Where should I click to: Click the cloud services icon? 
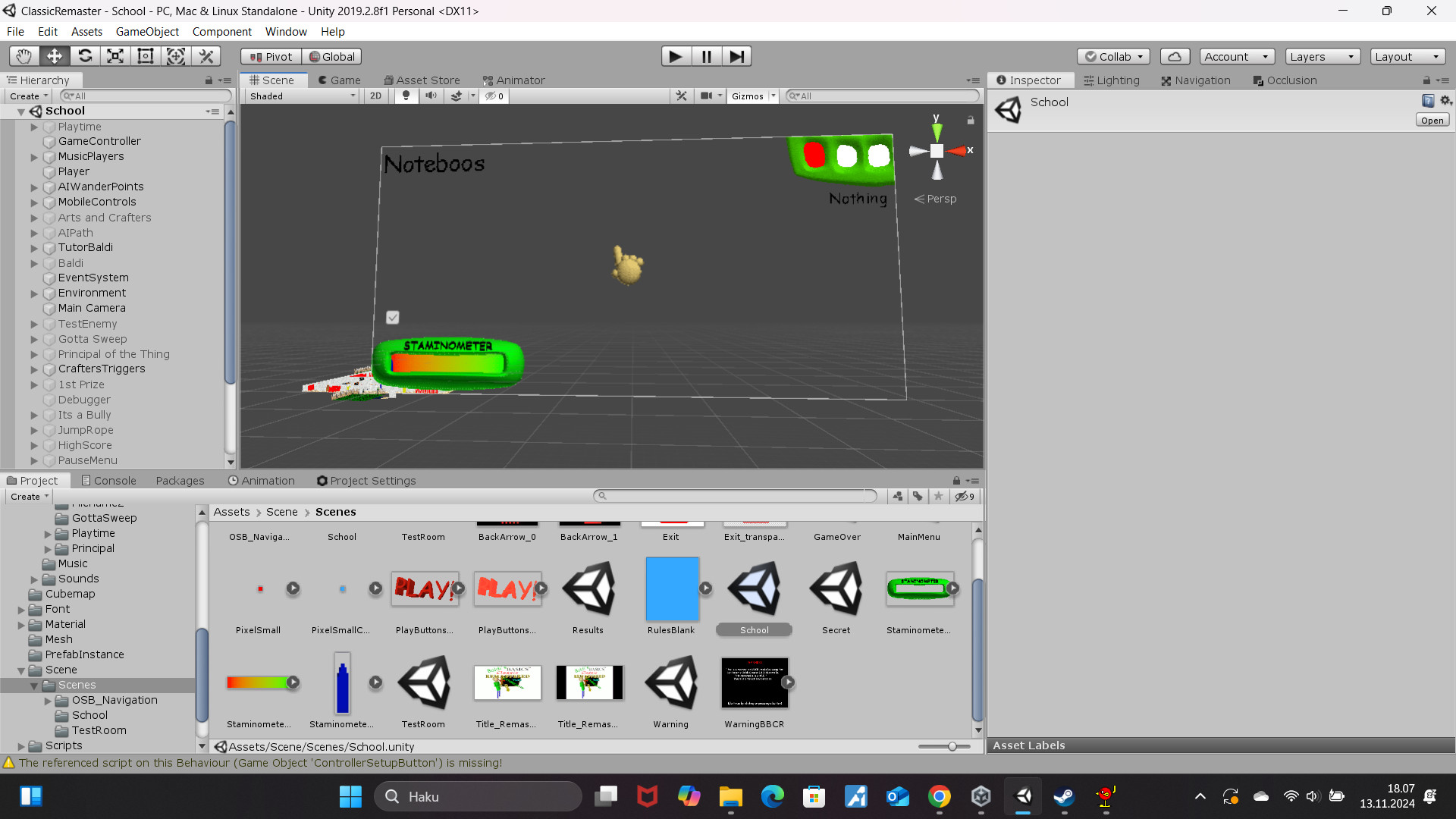coord(1175,56)
